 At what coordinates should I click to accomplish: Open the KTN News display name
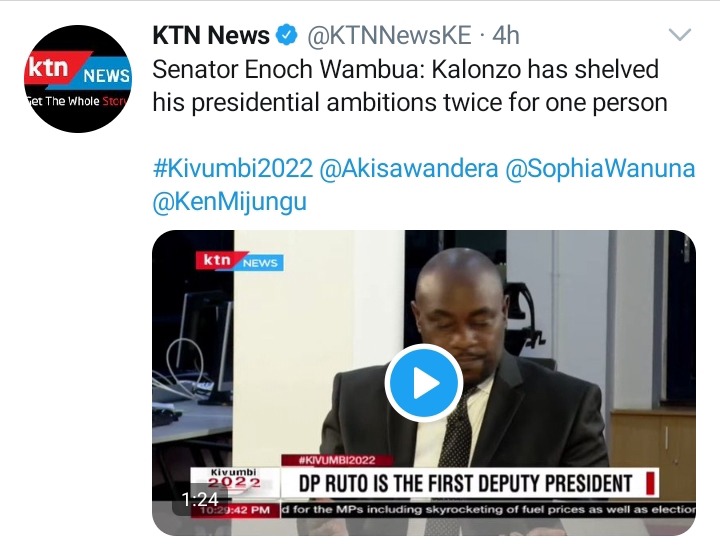coord(211,35)
